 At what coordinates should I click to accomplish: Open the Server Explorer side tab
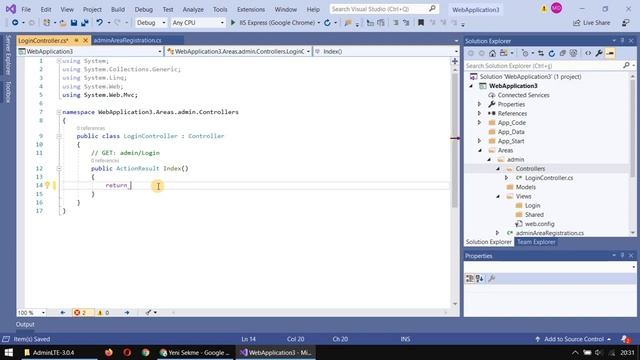[x=8, y=55]
